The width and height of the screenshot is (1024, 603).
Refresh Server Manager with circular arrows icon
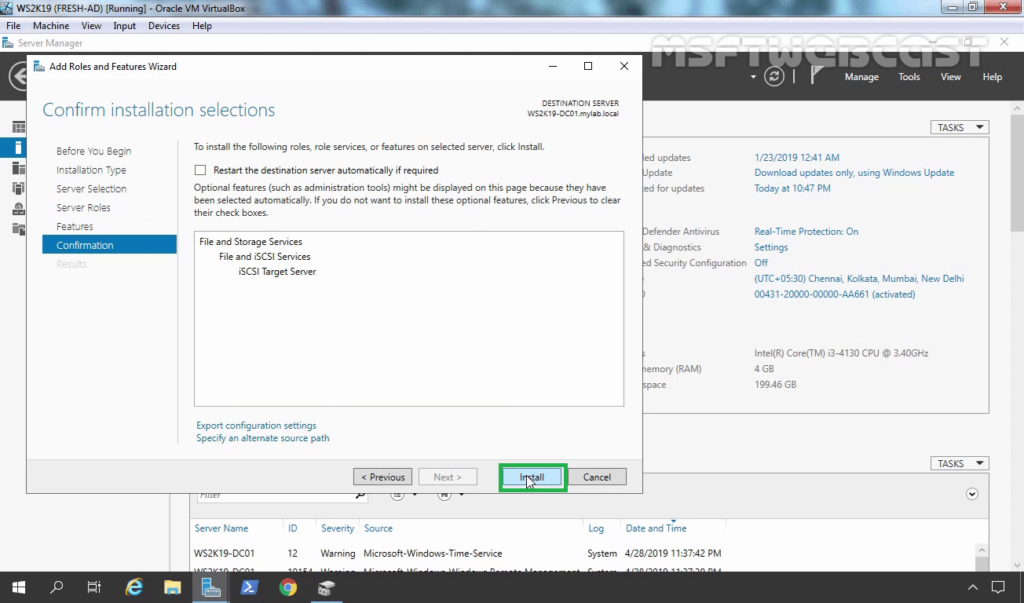tap(774, 76)
